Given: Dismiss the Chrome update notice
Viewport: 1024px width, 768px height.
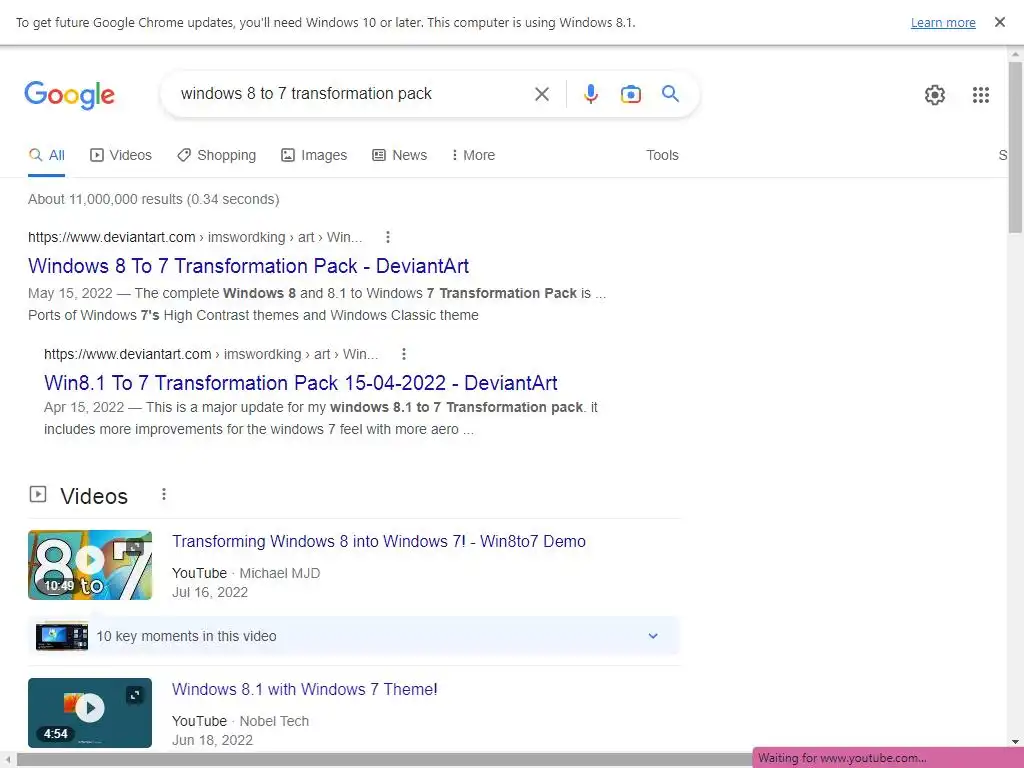Looking at the screenshot, I should tap(999, 22).
